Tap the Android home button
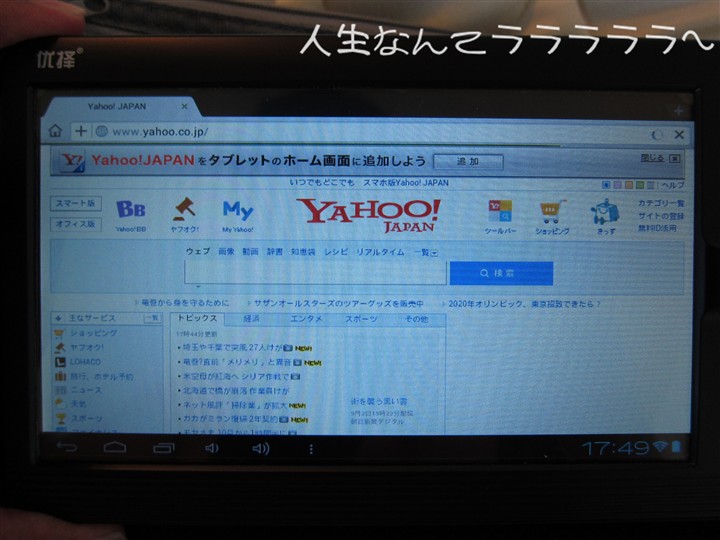Viewport: 720px width, 540px height. click(x=115, y=447)
